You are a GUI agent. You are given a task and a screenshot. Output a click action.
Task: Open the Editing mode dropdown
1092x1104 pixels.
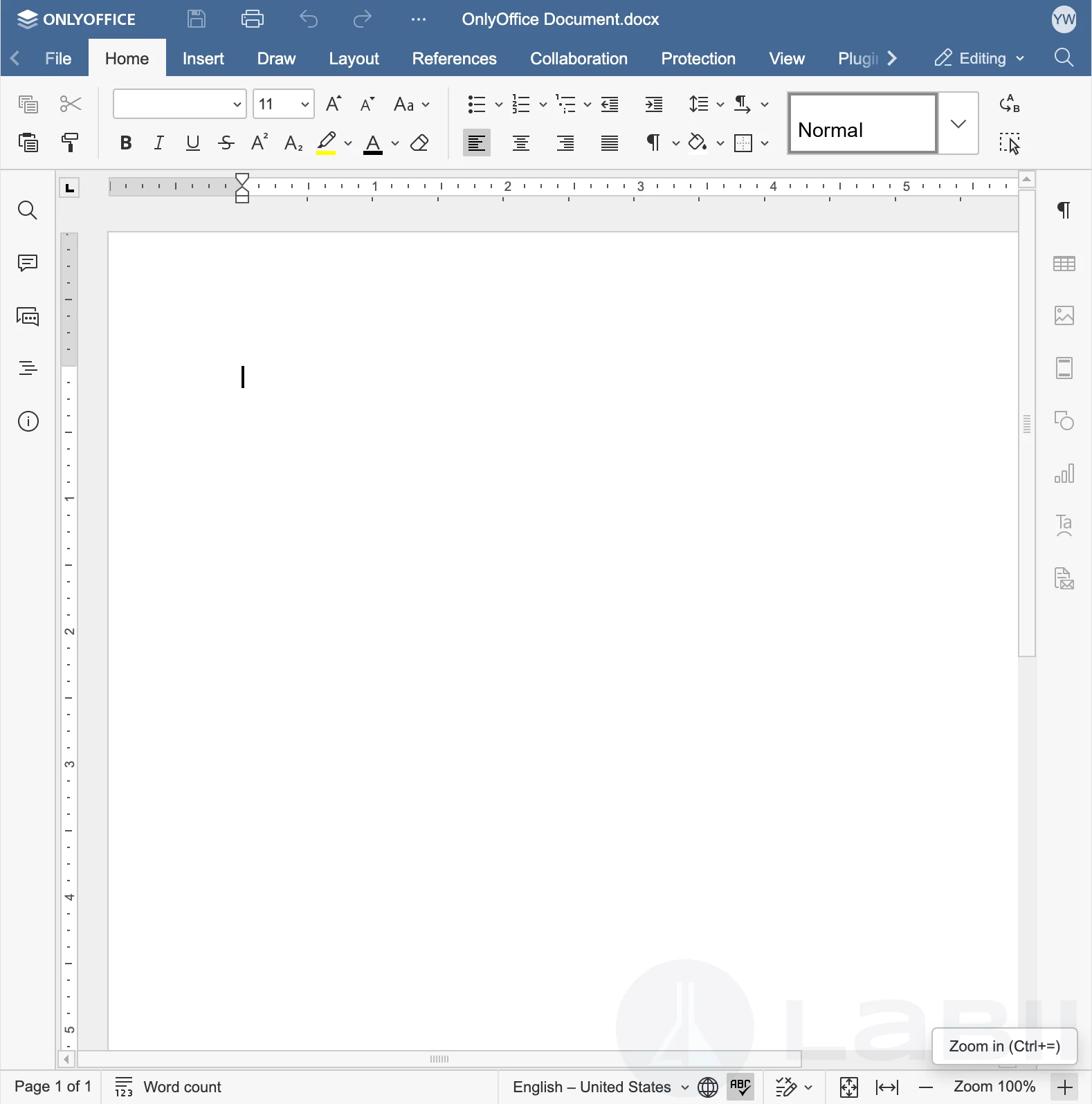pos(979,59)
